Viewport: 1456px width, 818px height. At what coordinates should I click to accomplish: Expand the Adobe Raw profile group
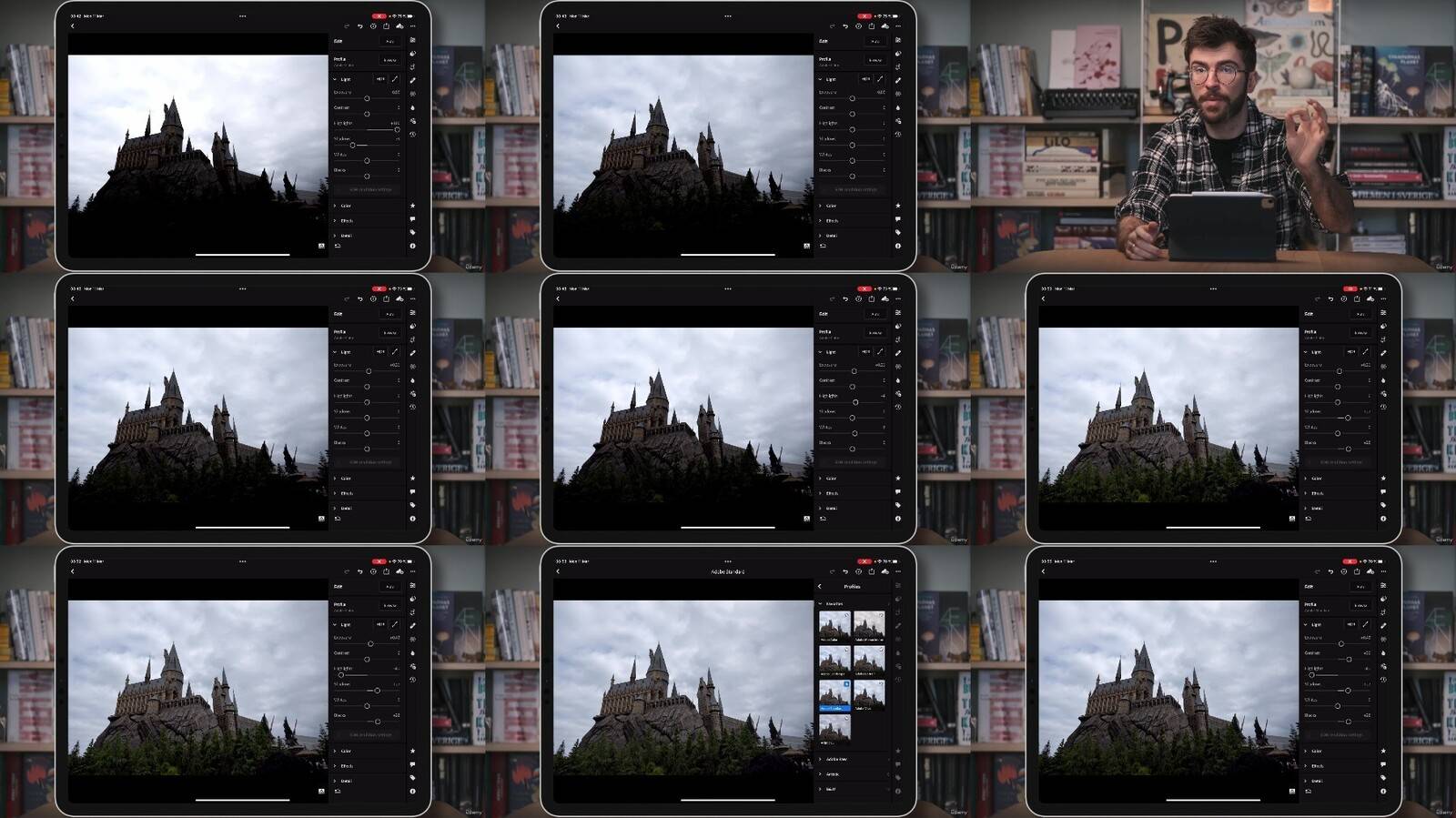click(821, 759)
